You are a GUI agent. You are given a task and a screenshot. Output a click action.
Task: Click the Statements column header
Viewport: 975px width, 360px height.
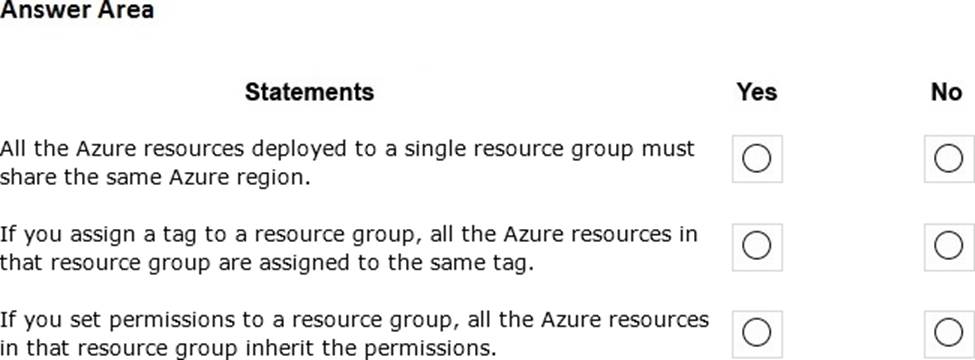[309, 92]
